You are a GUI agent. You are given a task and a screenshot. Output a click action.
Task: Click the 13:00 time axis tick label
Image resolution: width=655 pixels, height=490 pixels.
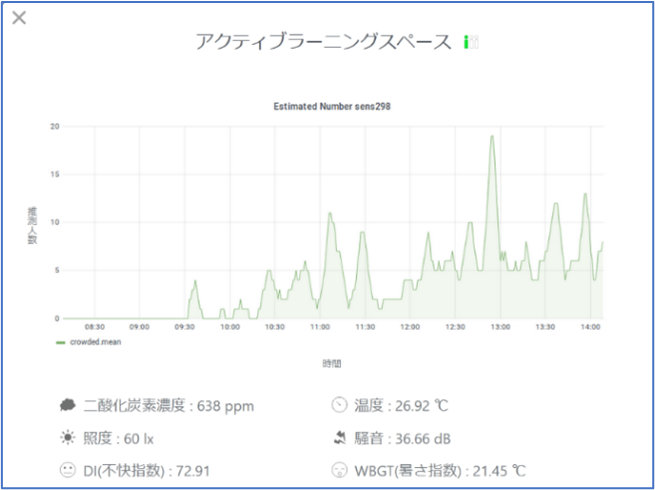[500, 327]
